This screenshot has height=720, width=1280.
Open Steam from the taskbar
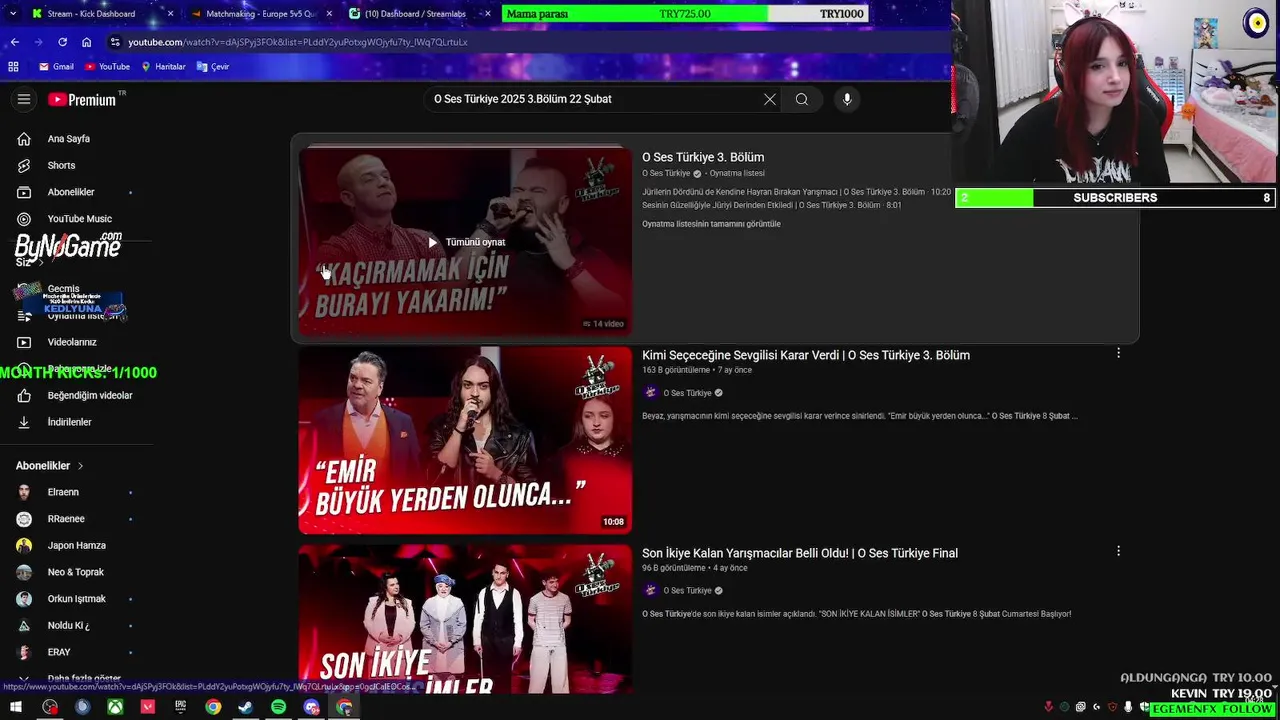tap(245, 707)
